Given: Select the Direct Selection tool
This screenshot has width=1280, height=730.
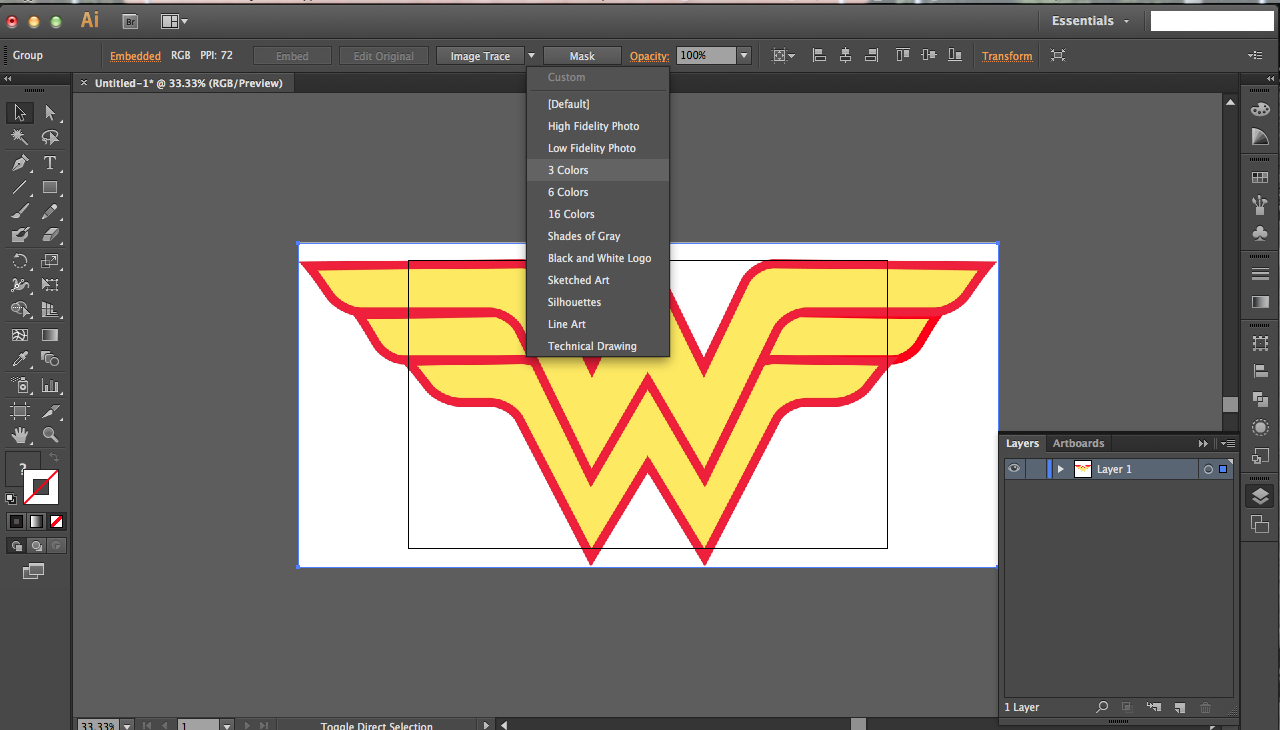Looking at the screenshot, I should tap(50, 113).
